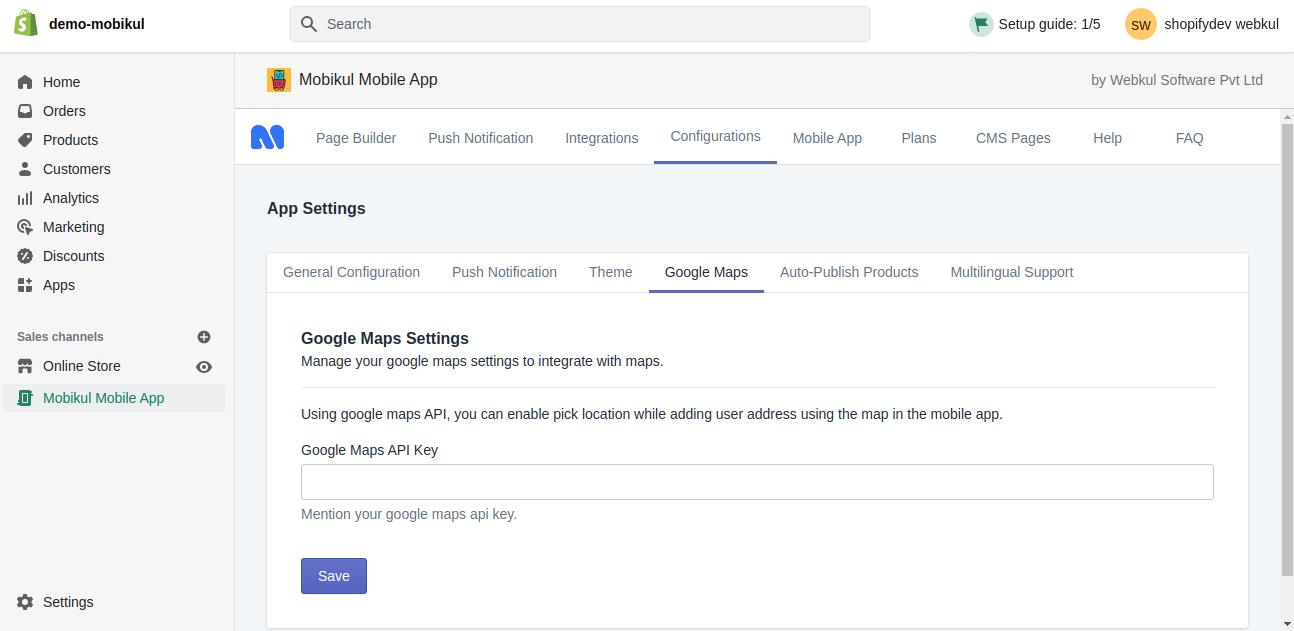Open Theme settings tab
The width and height of the screenshot is (1294, 631).
pyautogui.click(x=611, y=272)
